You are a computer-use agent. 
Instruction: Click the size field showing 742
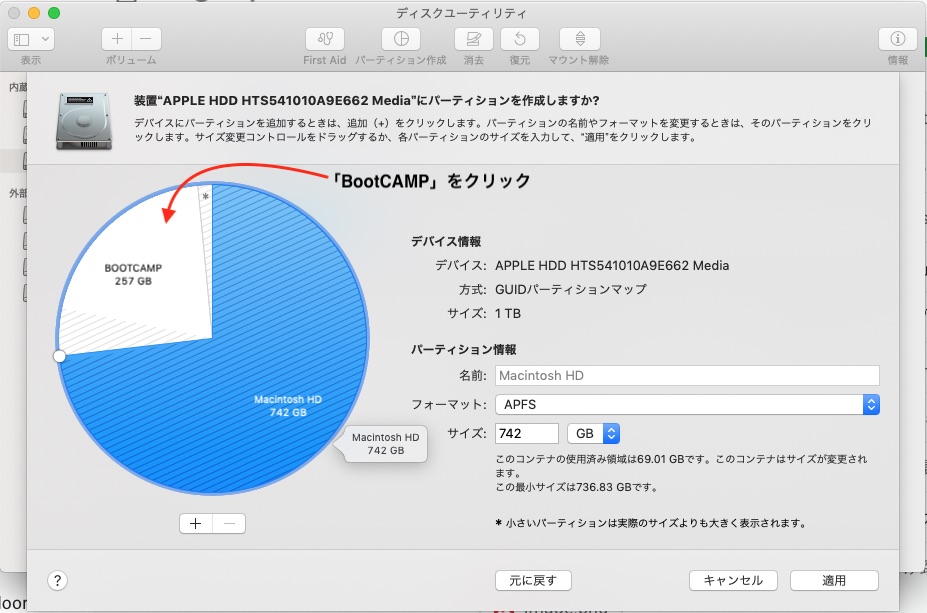tap(527, 433)
